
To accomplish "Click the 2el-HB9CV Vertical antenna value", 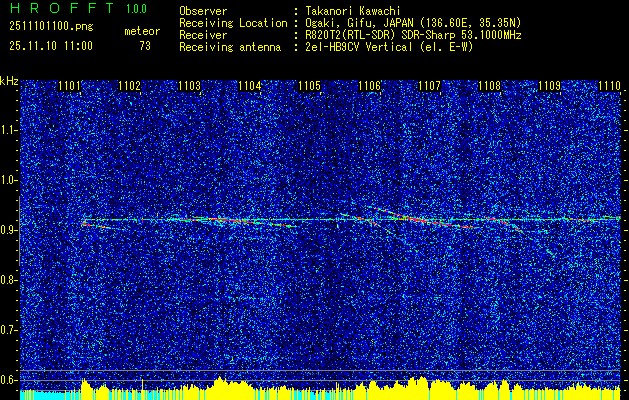I will 390,47.
